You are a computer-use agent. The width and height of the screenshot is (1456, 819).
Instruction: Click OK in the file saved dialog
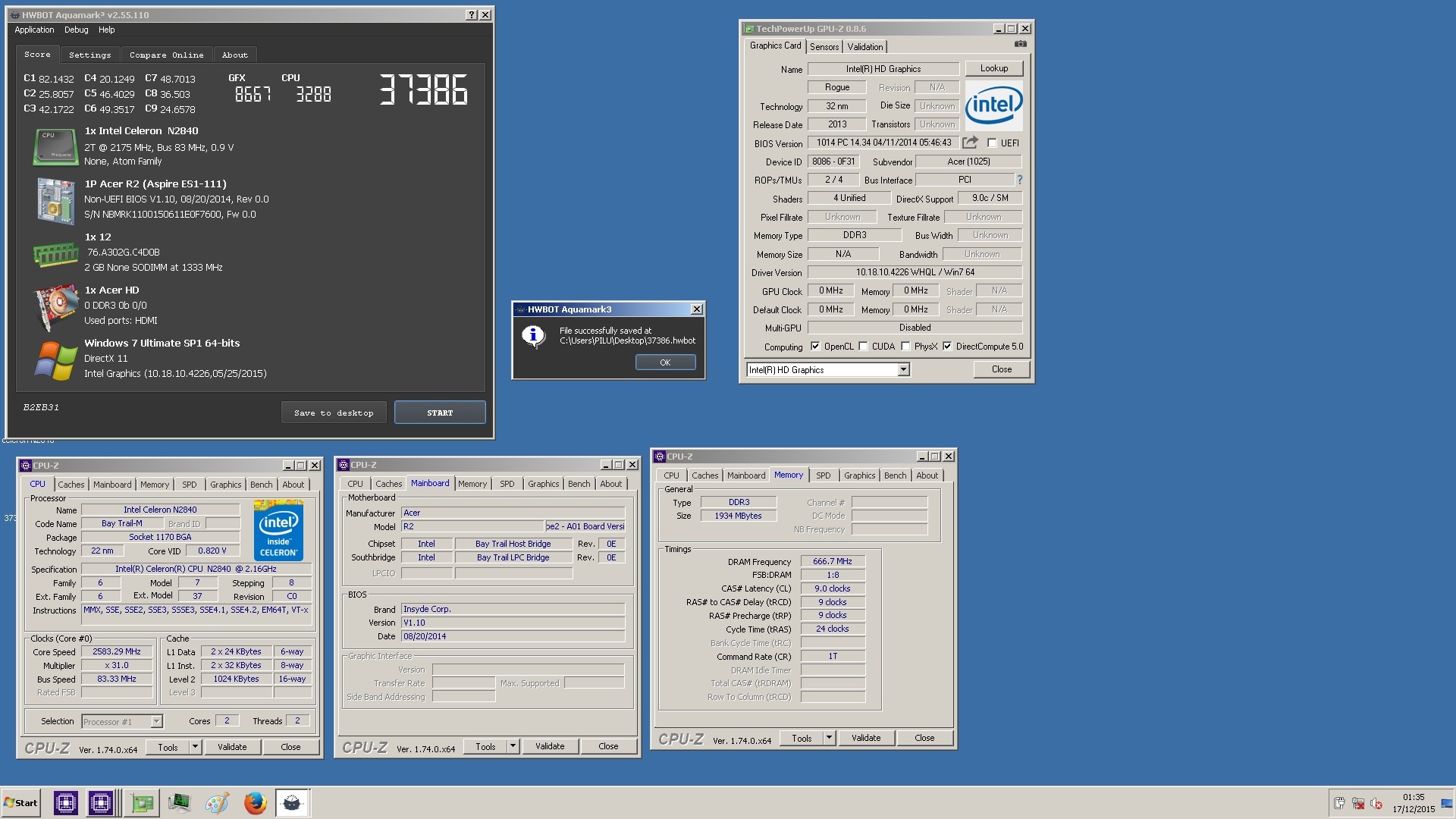[x=665, y=362]
